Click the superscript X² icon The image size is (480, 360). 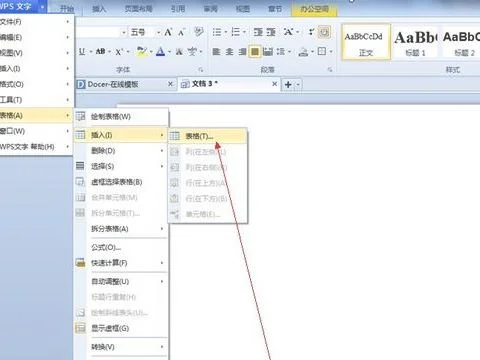(x=119, y=52)
